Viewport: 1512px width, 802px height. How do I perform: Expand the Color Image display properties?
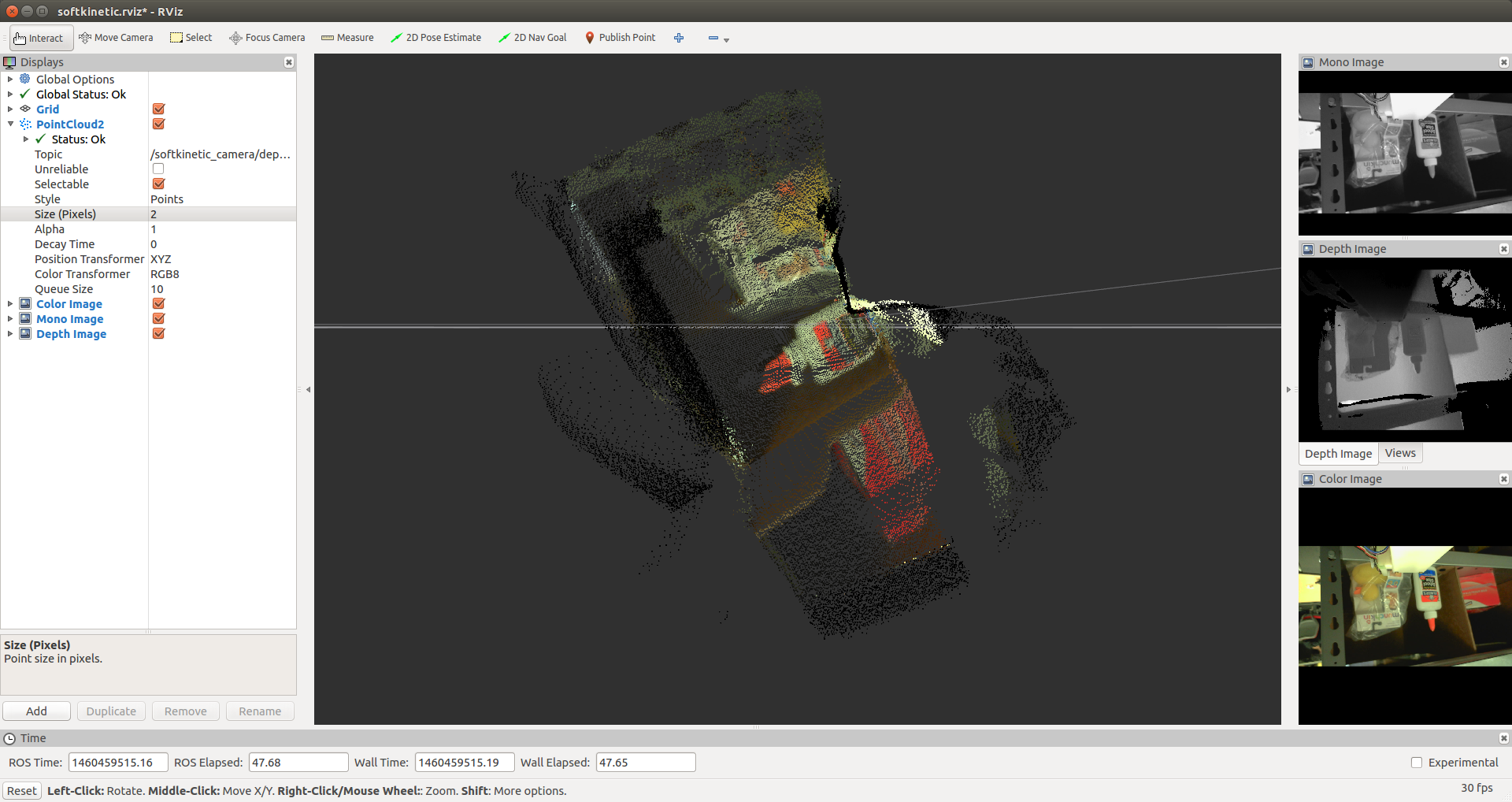coord(10,303)
